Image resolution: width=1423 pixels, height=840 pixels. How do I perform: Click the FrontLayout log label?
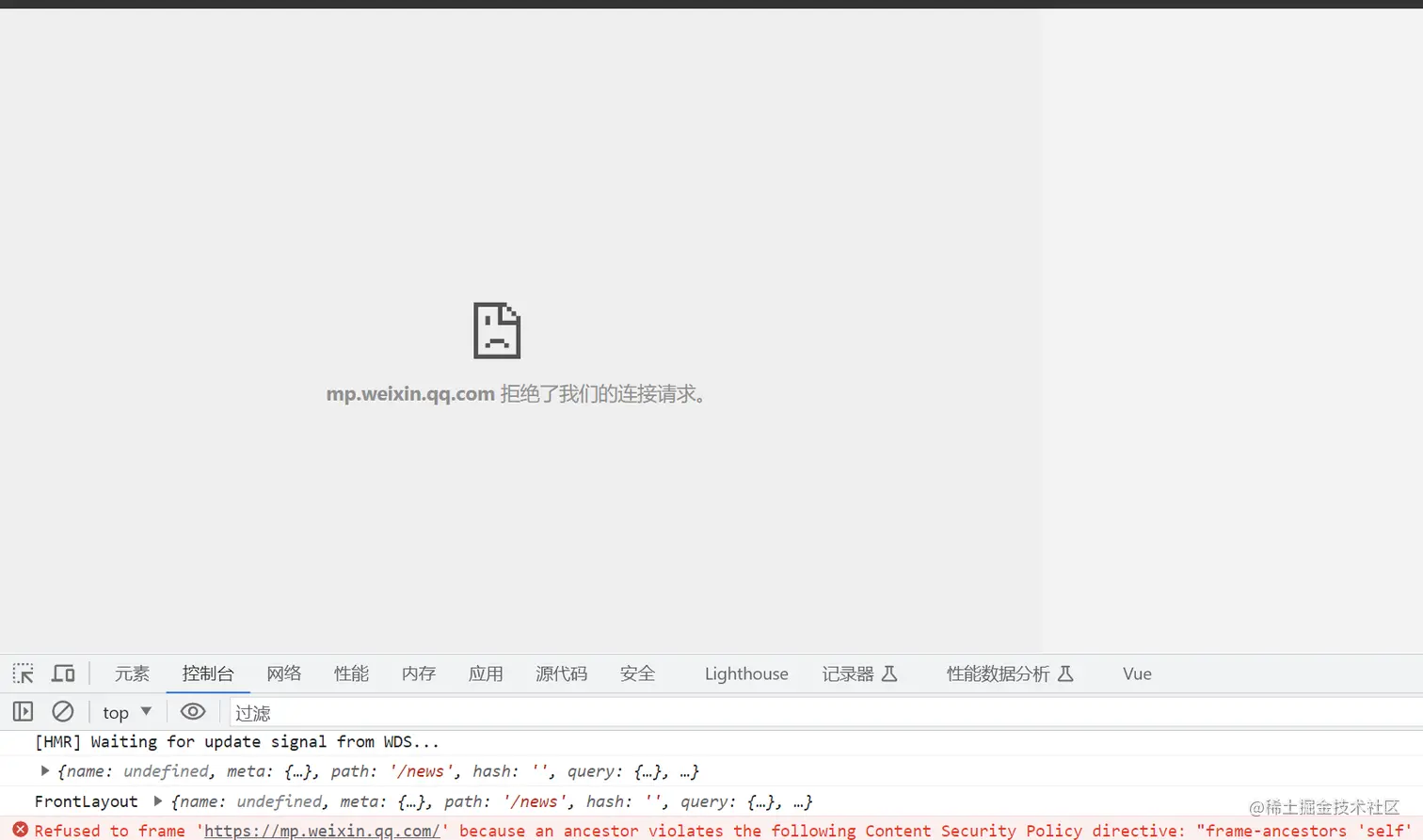[x=87, y=801]
